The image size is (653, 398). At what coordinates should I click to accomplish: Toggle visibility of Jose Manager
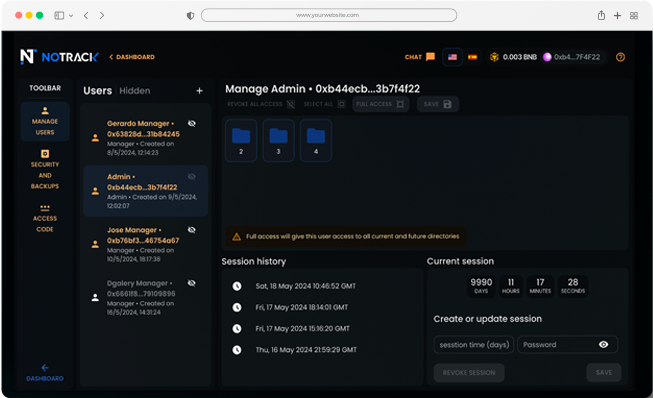click(x=192, y=230)
